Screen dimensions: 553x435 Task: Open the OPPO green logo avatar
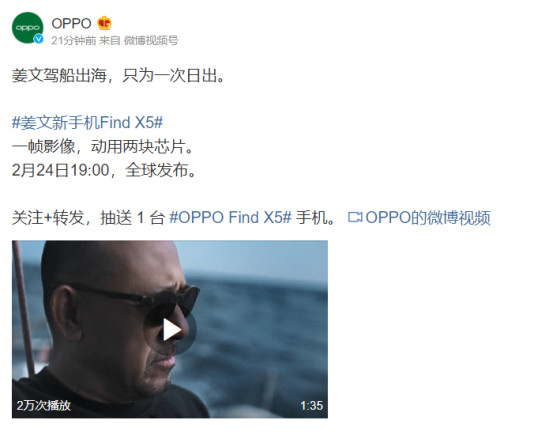point(28,28)
